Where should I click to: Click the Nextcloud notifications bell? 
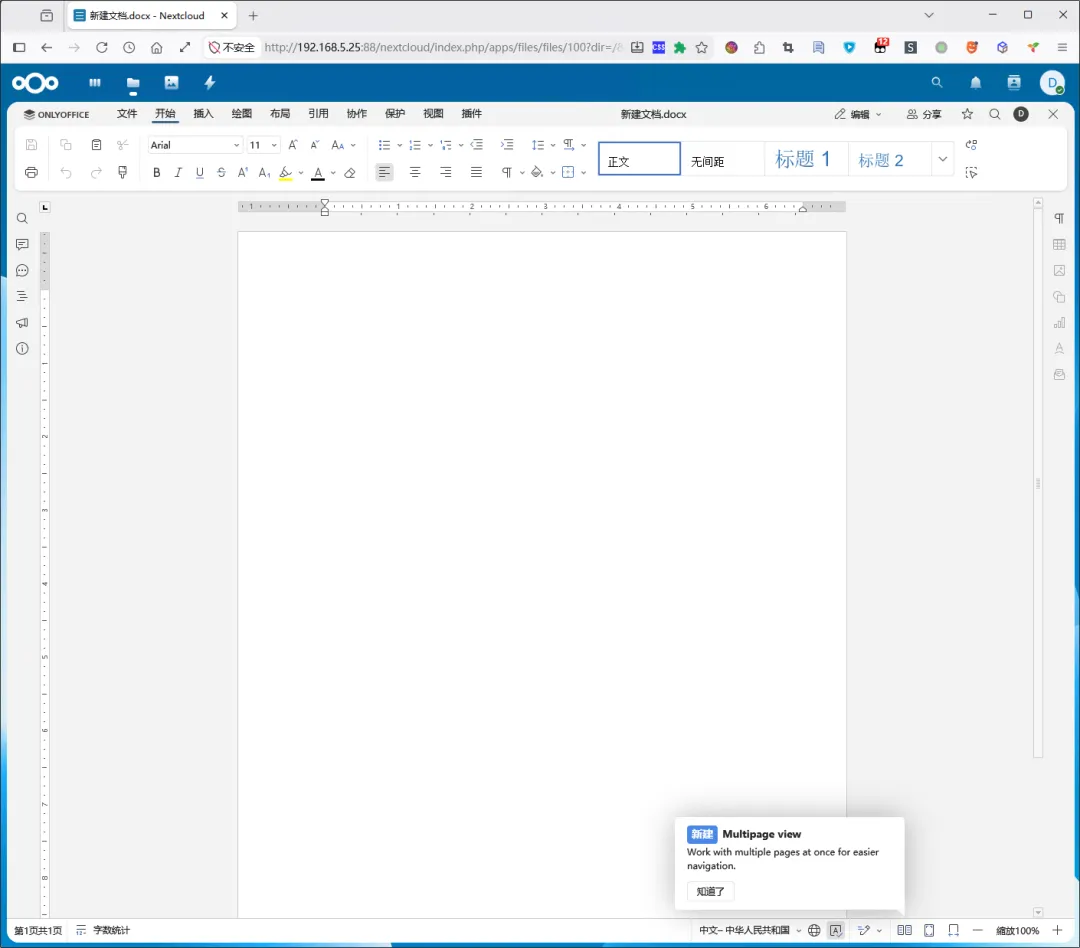tap(975, 83)
